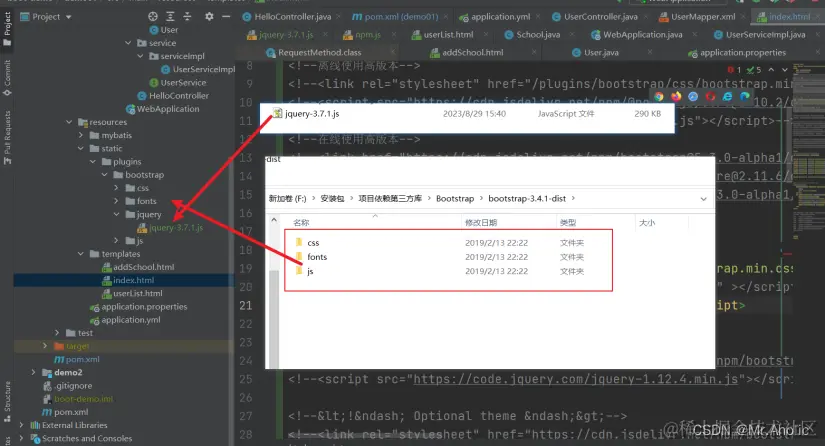Open the Pull Requests side tab
Viewport: 825px width, 446px height.
click(7, 137)
